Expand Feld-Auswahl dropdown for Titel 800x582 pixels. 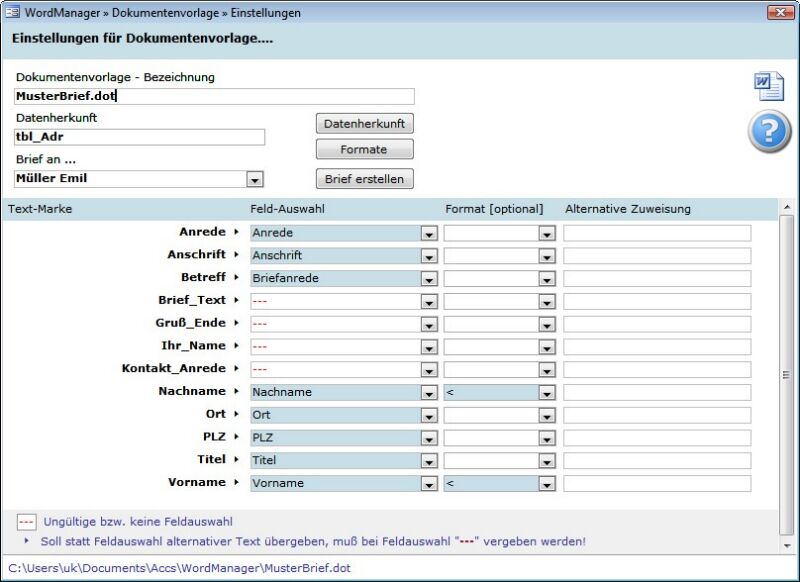(x=429, y=461)
